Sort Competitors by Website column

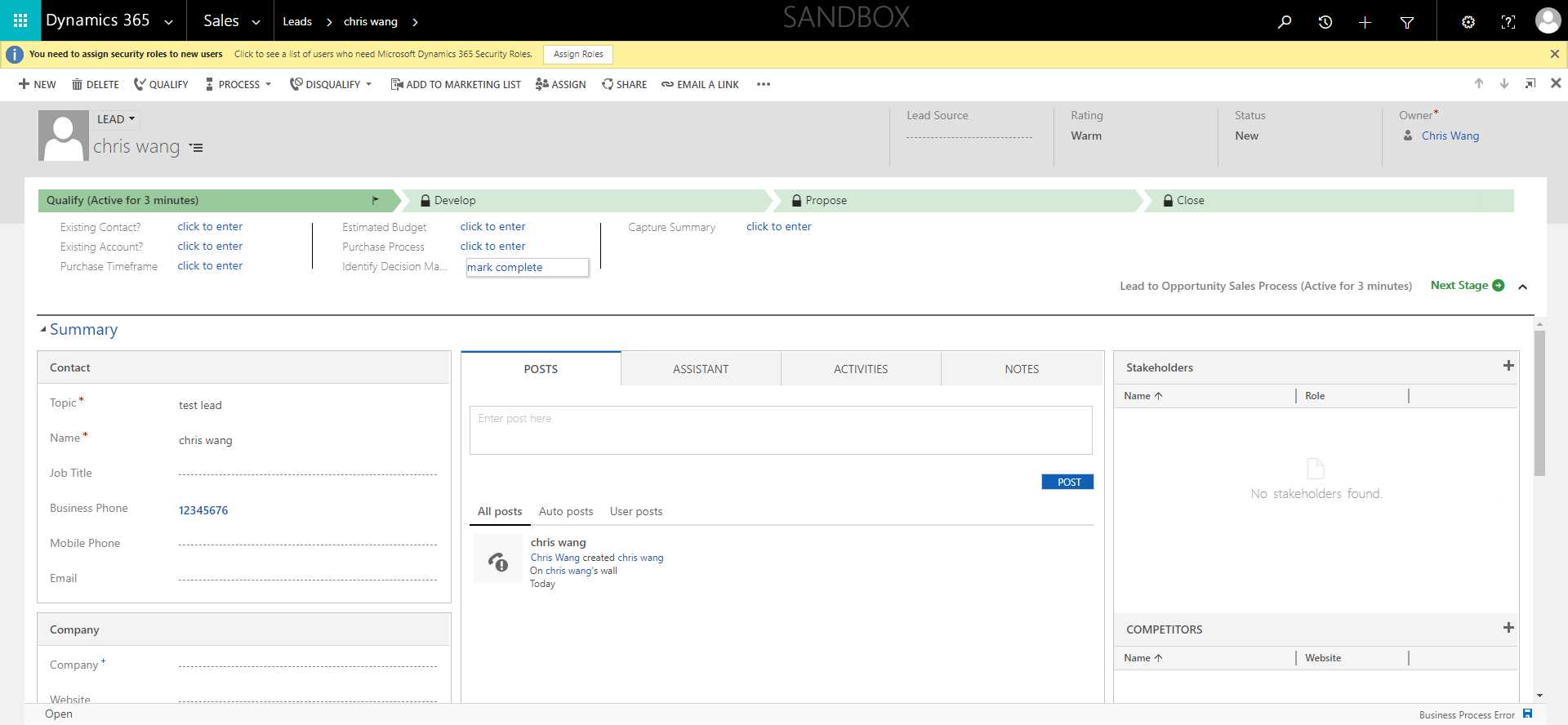click(1323, 658)
